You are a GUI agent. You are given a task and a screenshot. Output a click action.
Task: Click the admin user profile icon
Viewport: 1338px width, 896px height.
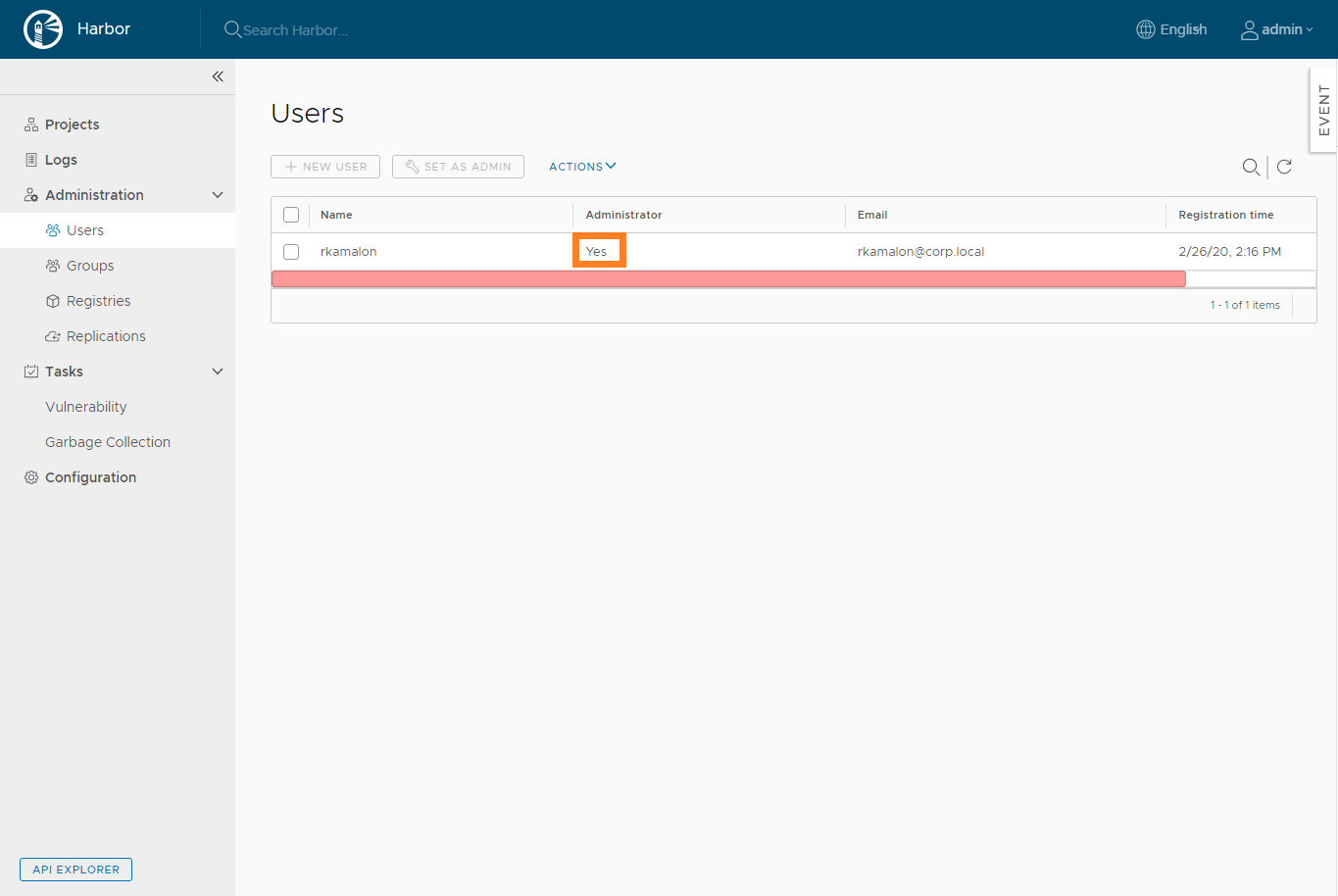(1249, 30)
